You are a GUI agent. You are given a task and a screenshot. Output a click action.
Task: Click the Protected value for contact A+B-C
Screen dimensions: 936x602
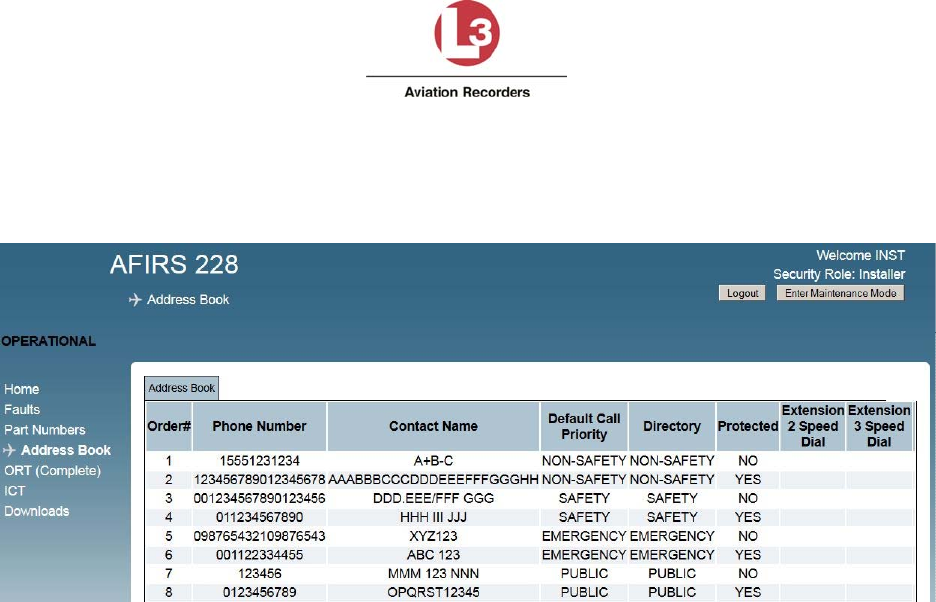click(747, 460)
